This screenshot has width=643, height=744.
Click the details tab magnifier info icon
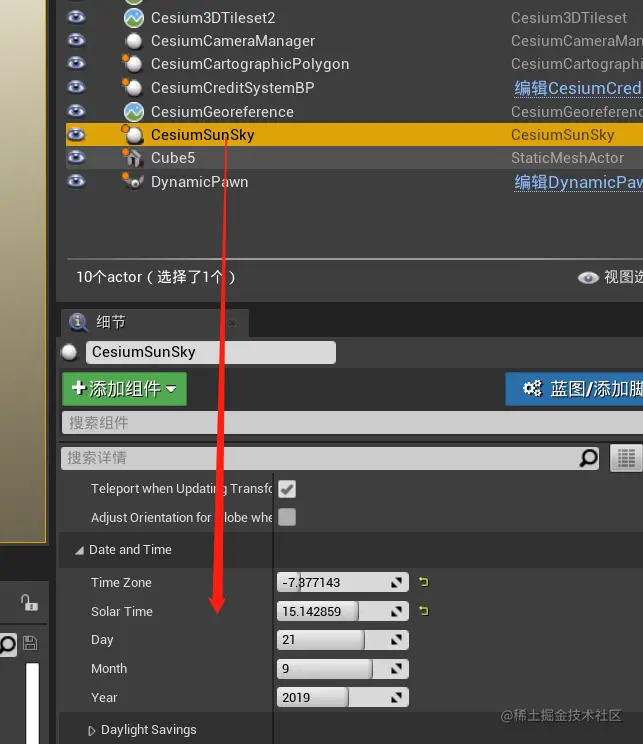[78, 322]
